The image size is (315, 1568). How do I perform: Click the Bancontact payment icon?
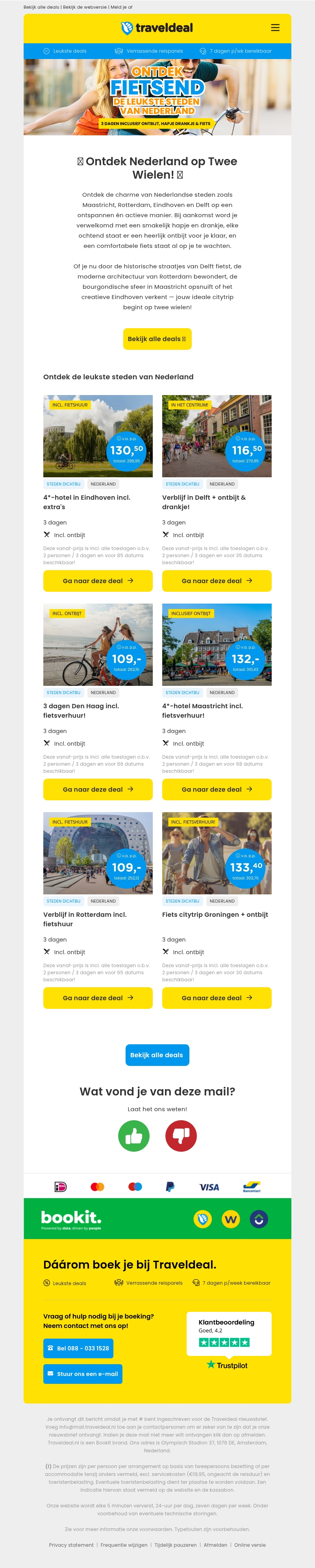tap(252, 1186)
